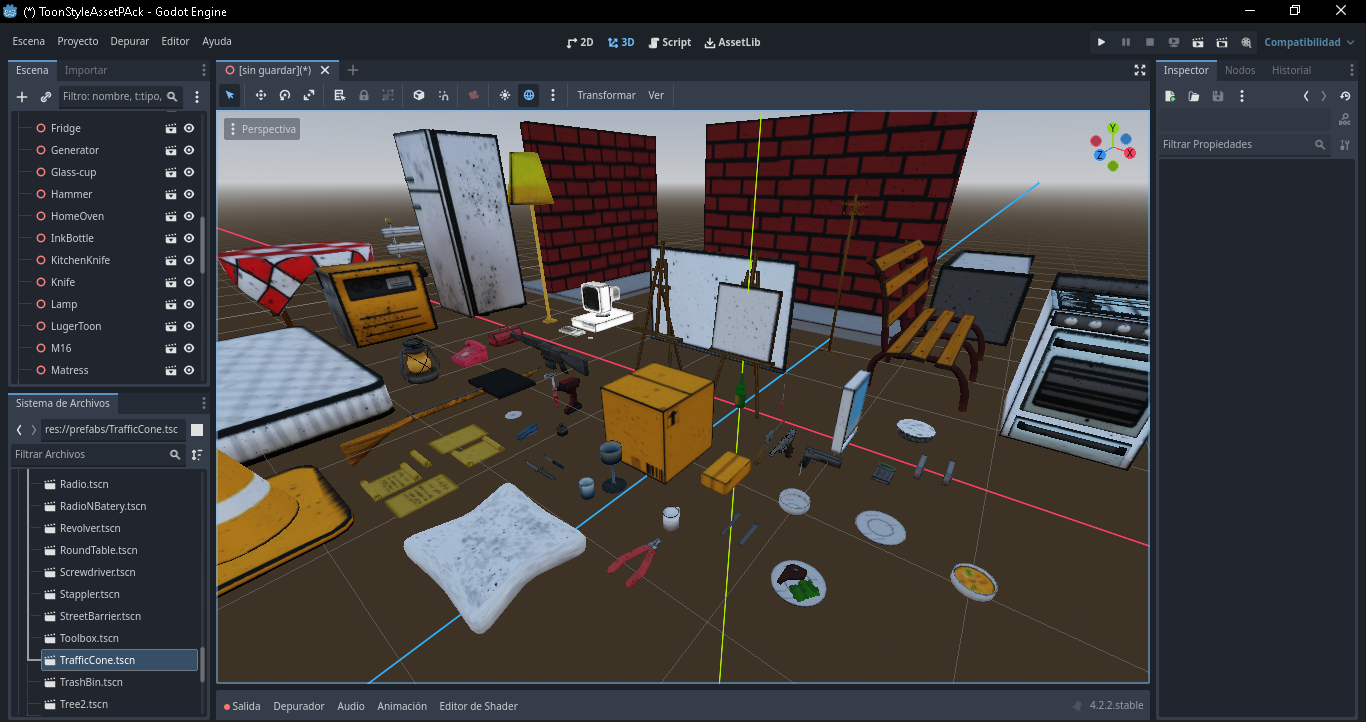Click the lock selected node icon
This screenshot has height=722, width=1368.
364,95
